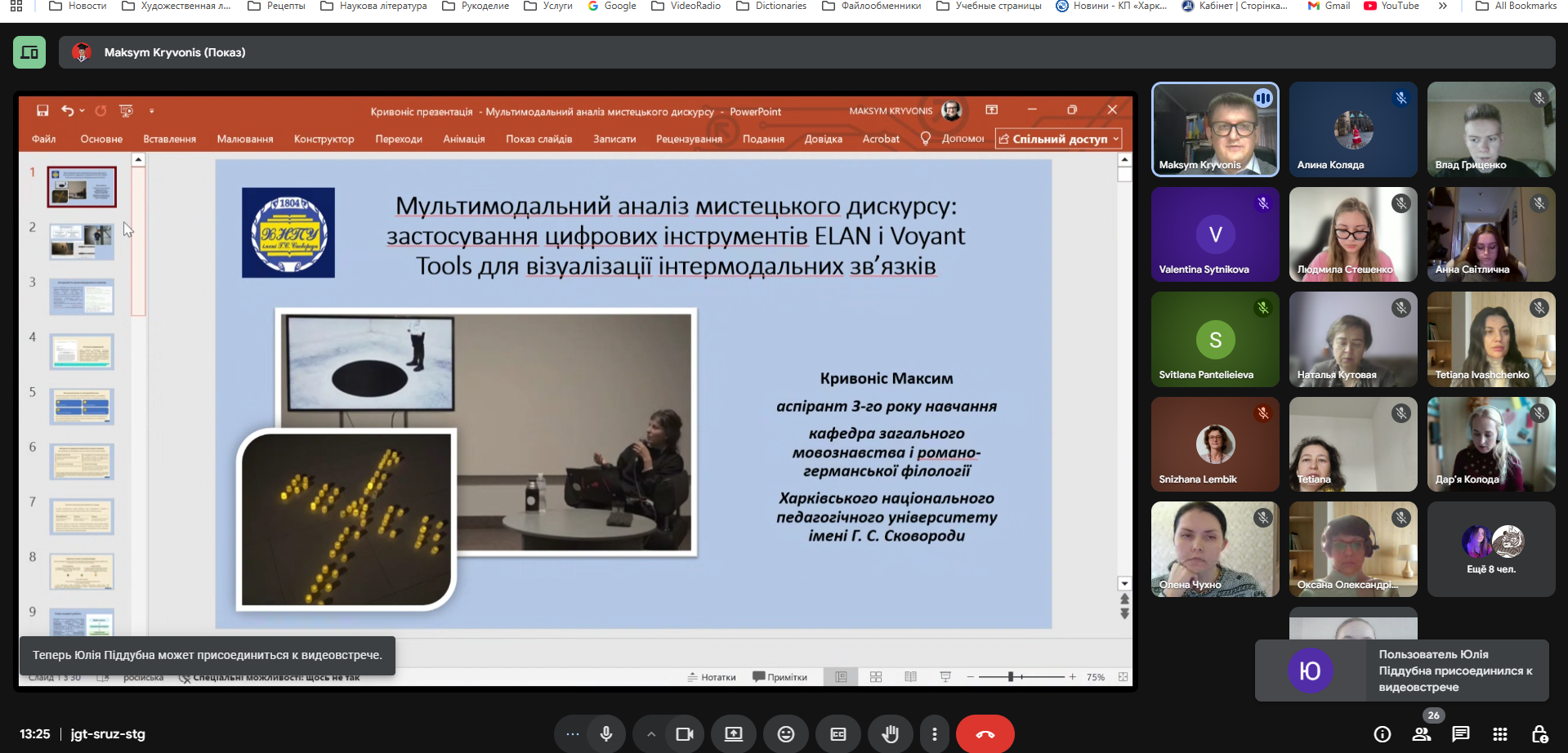Expand video settings chevron beside camera
This screenshot has height=753, width=1568.
click(x=650, y=734)
